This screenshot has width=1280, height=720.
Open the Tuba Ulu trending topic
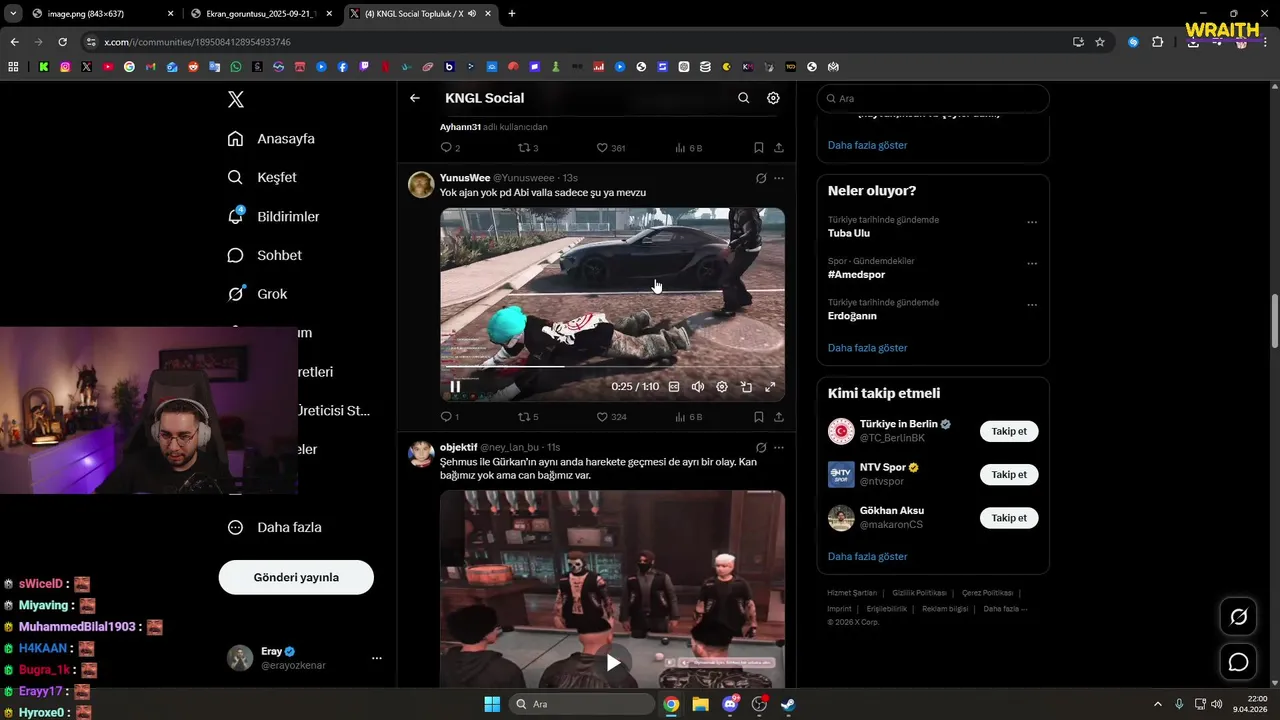click(x=849, y=233)
